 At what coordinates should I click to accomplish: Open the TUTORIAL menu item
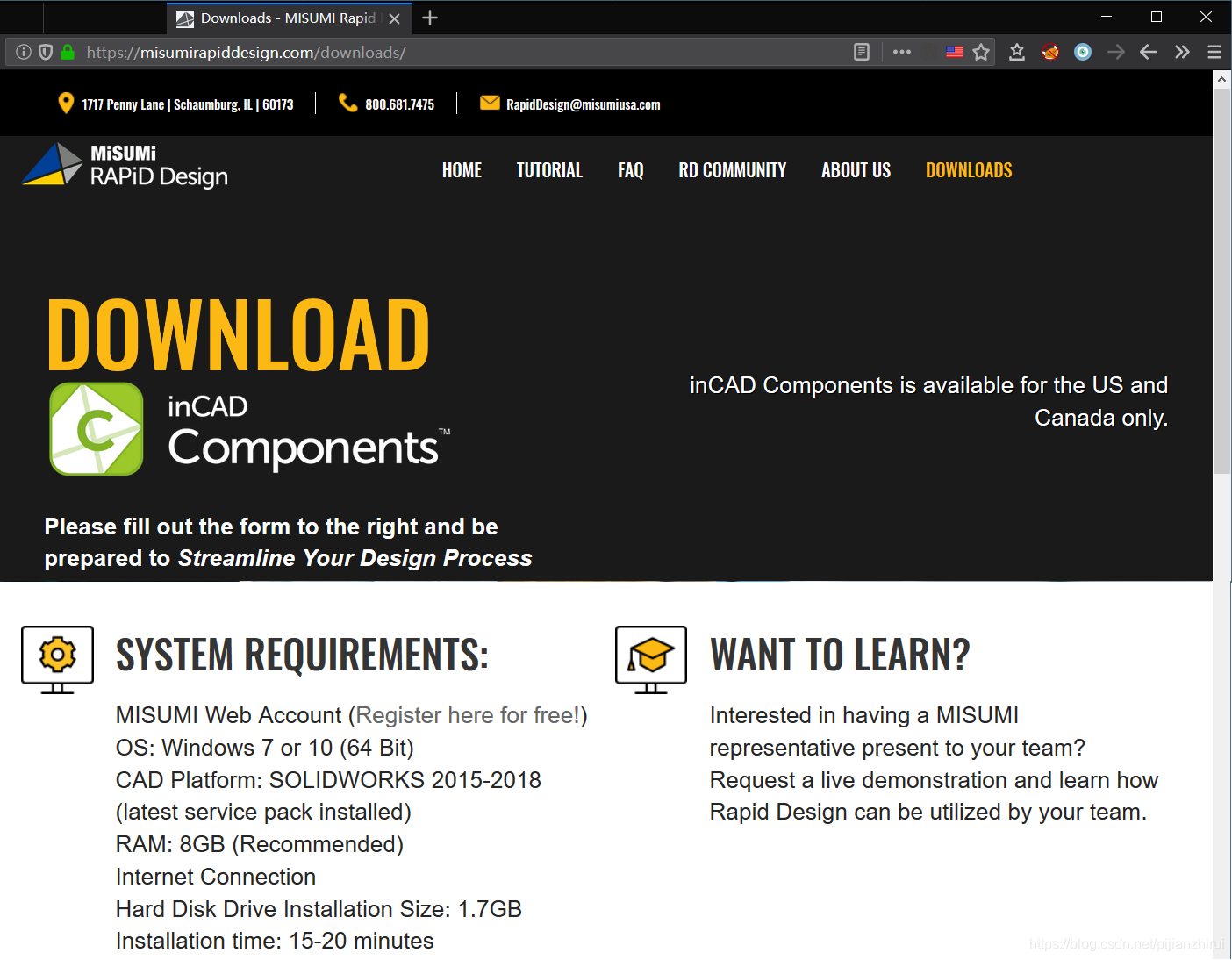tap(549, 170)
